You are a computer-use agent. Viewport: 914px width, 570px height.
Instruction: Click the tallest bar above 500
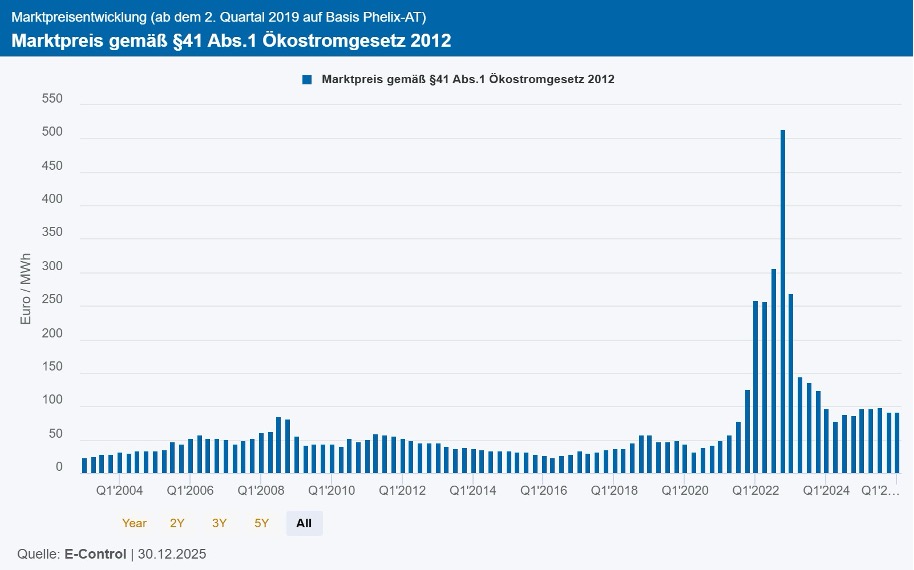click(782, 300)
